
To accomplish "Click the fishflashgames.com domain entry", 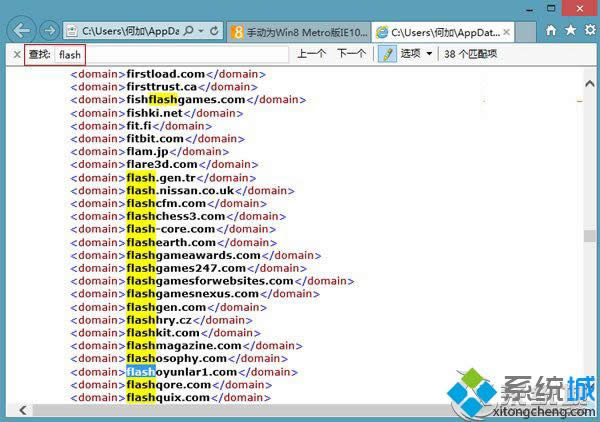I will (188, 100).
